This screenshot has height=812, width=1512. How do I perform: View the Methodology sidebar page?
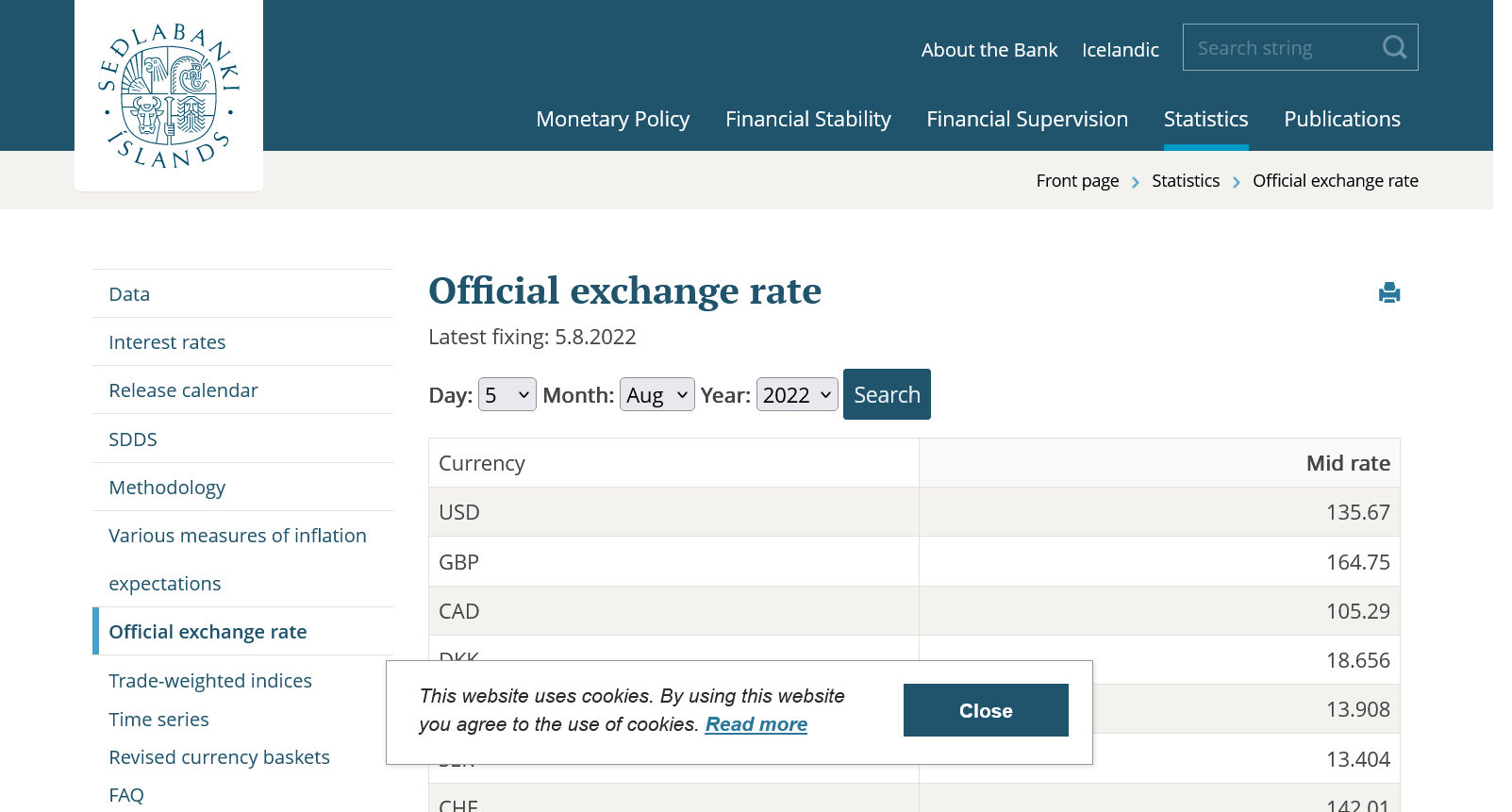coord(167,488)
